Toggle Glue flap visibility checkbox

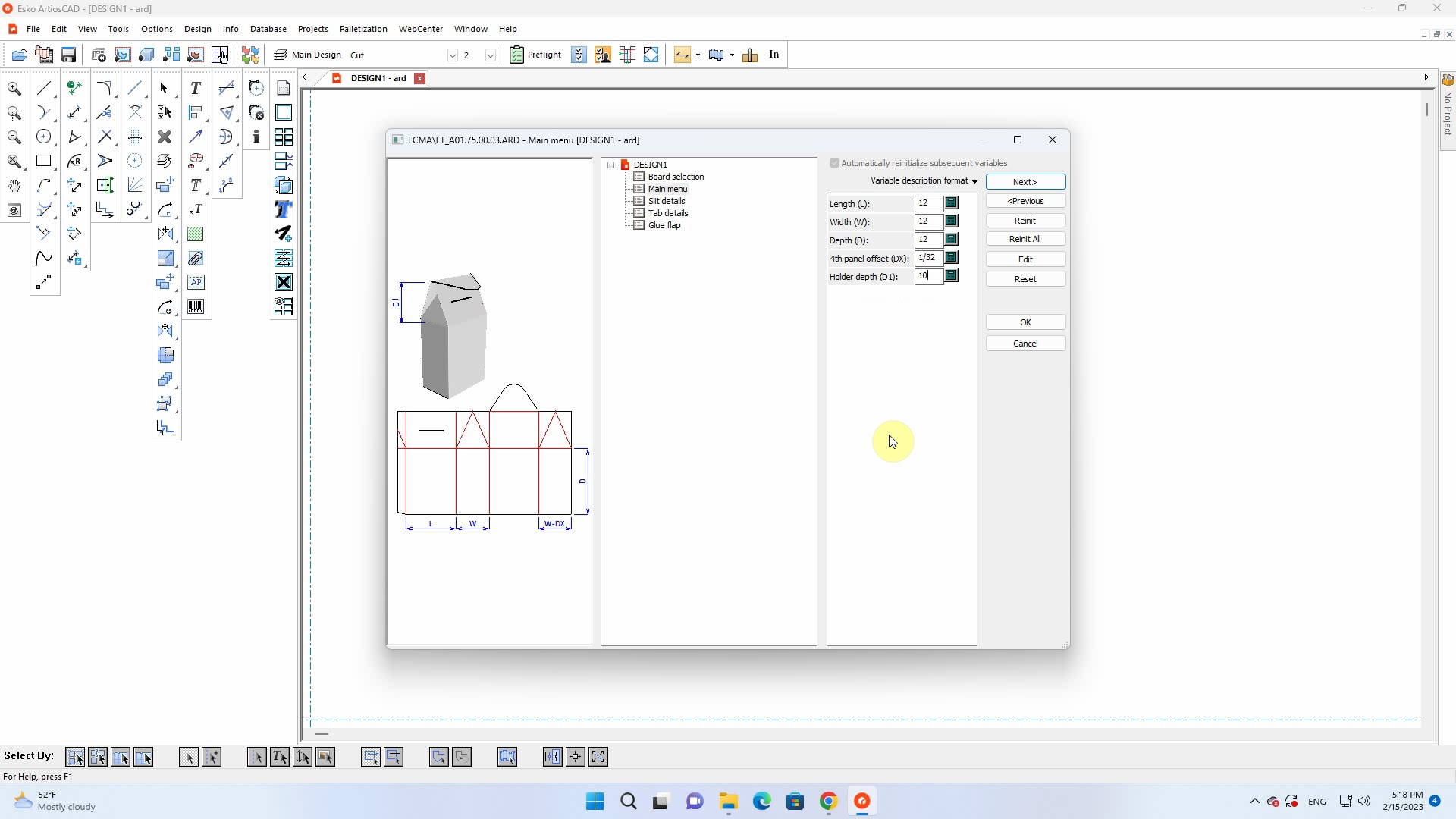[x=639, y=225]
